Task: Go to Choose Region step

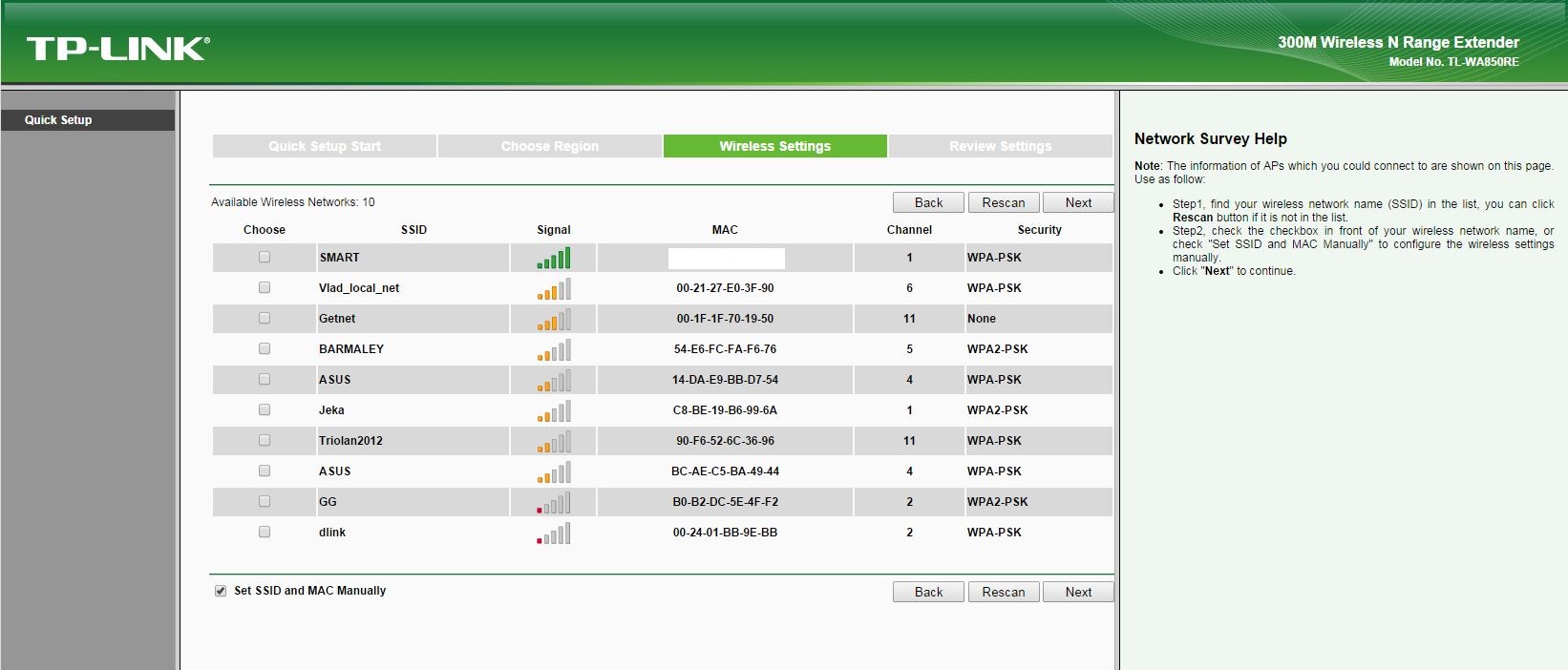Action: coord(550,146)
